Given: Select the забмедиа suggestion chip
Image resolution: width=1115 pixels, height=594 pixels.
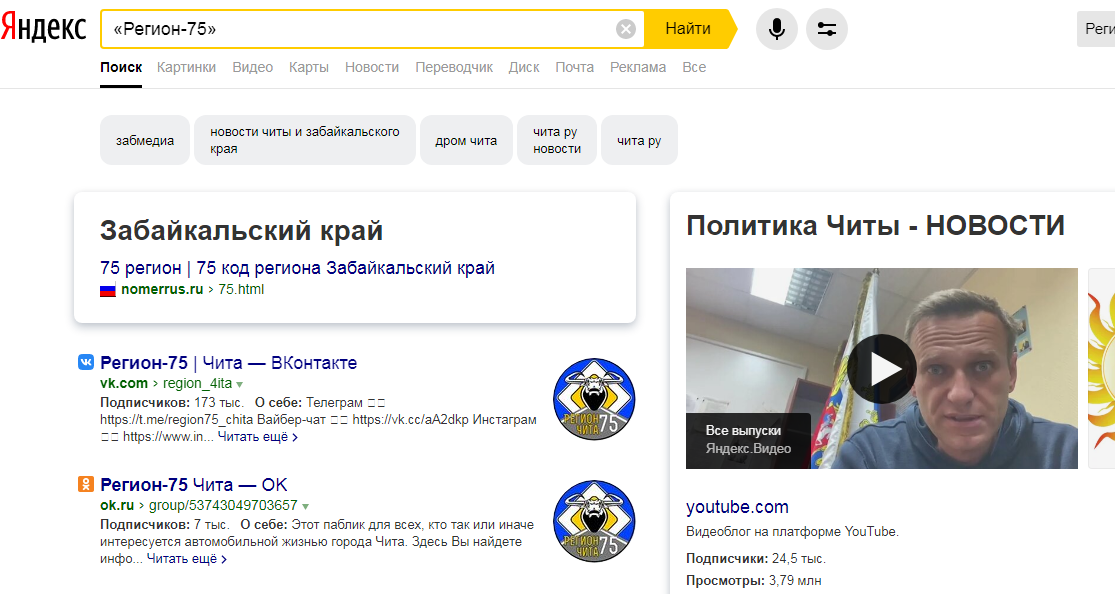Looking at the screenshot, I should 145,140.
